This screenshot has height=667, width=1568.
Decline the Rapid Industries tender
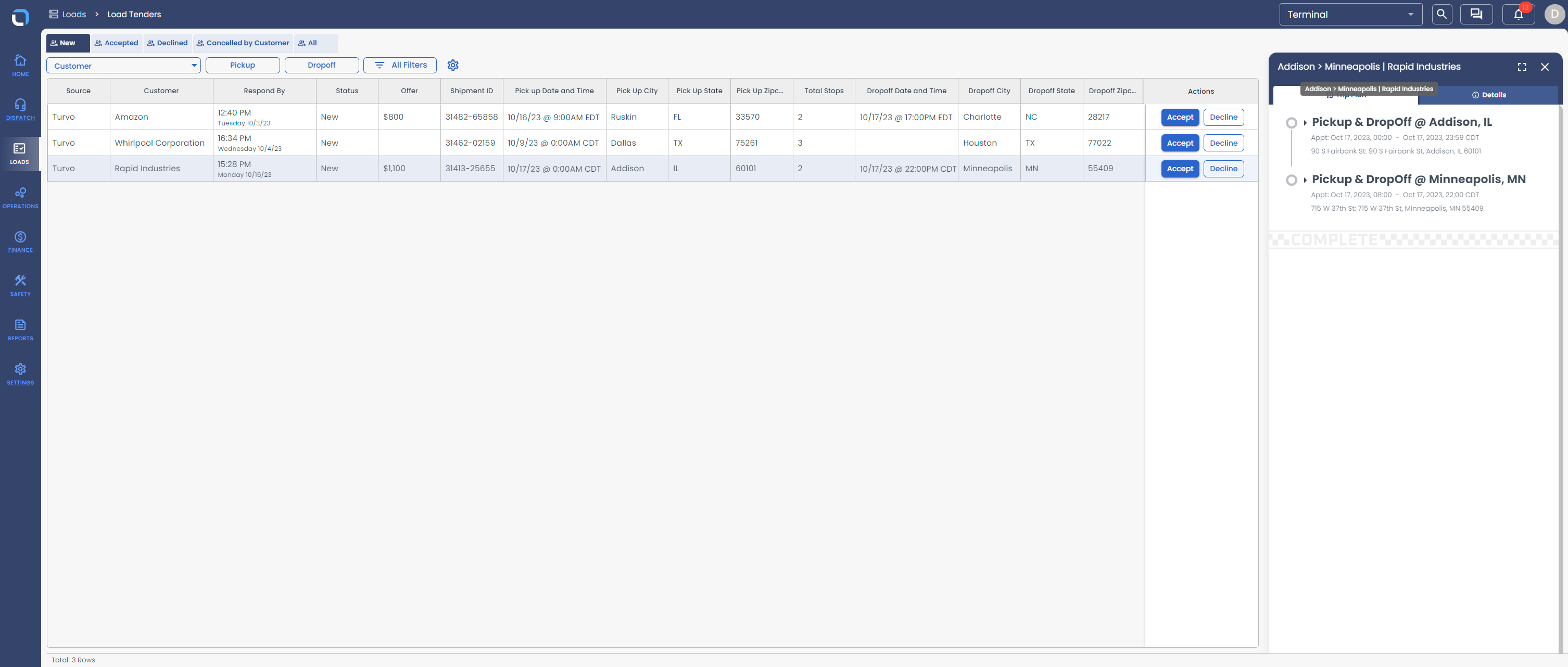click(1223, 169)
